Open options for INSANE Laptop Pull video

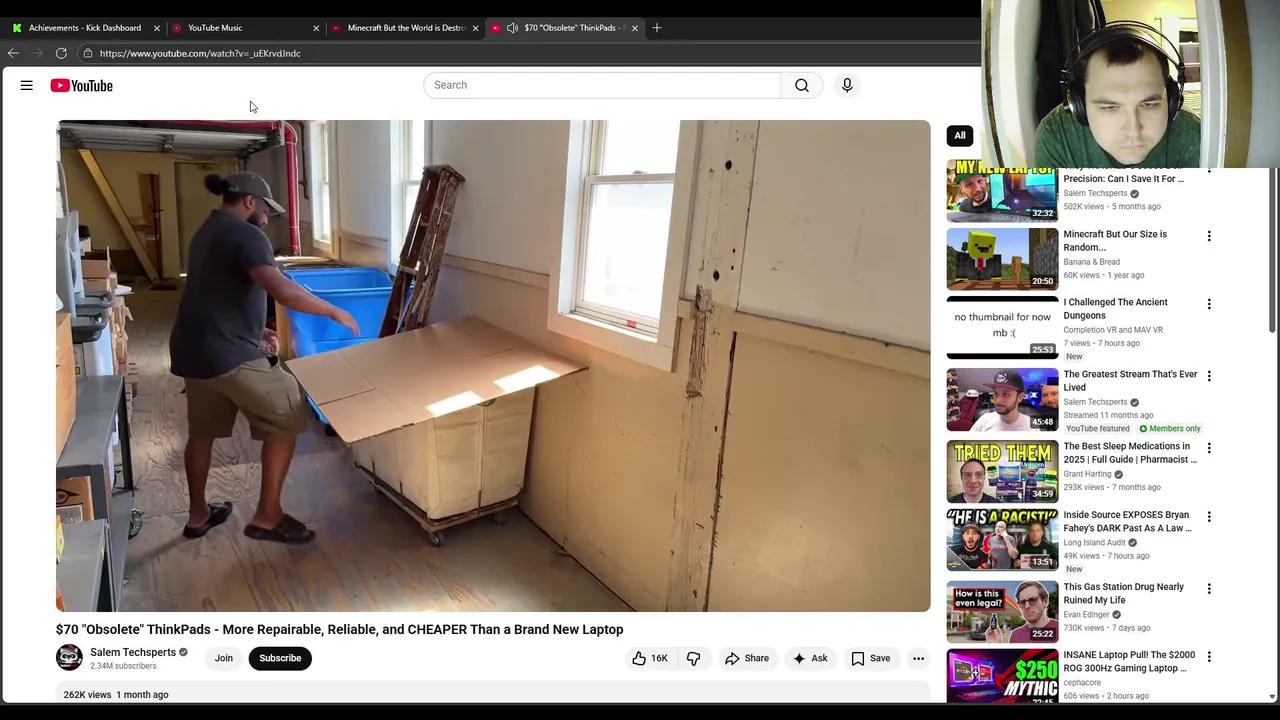point(1209,657)
